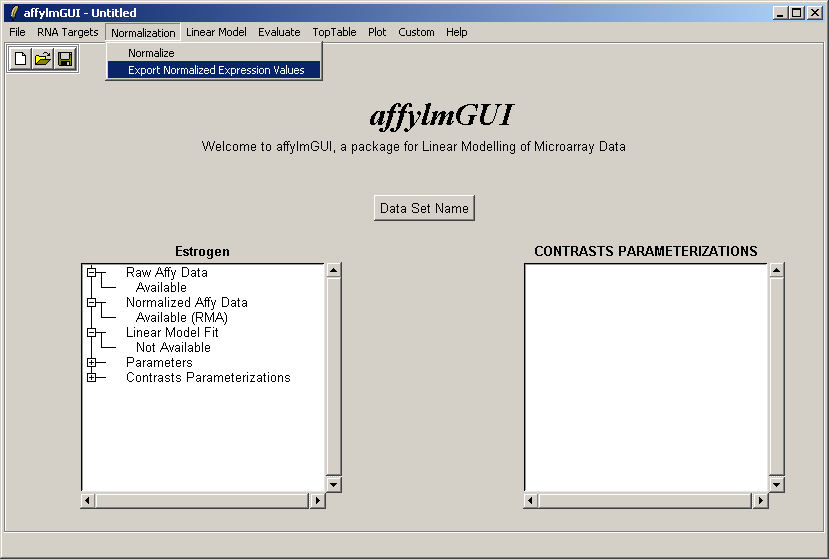Open the Plot menu

pos(377,32)
